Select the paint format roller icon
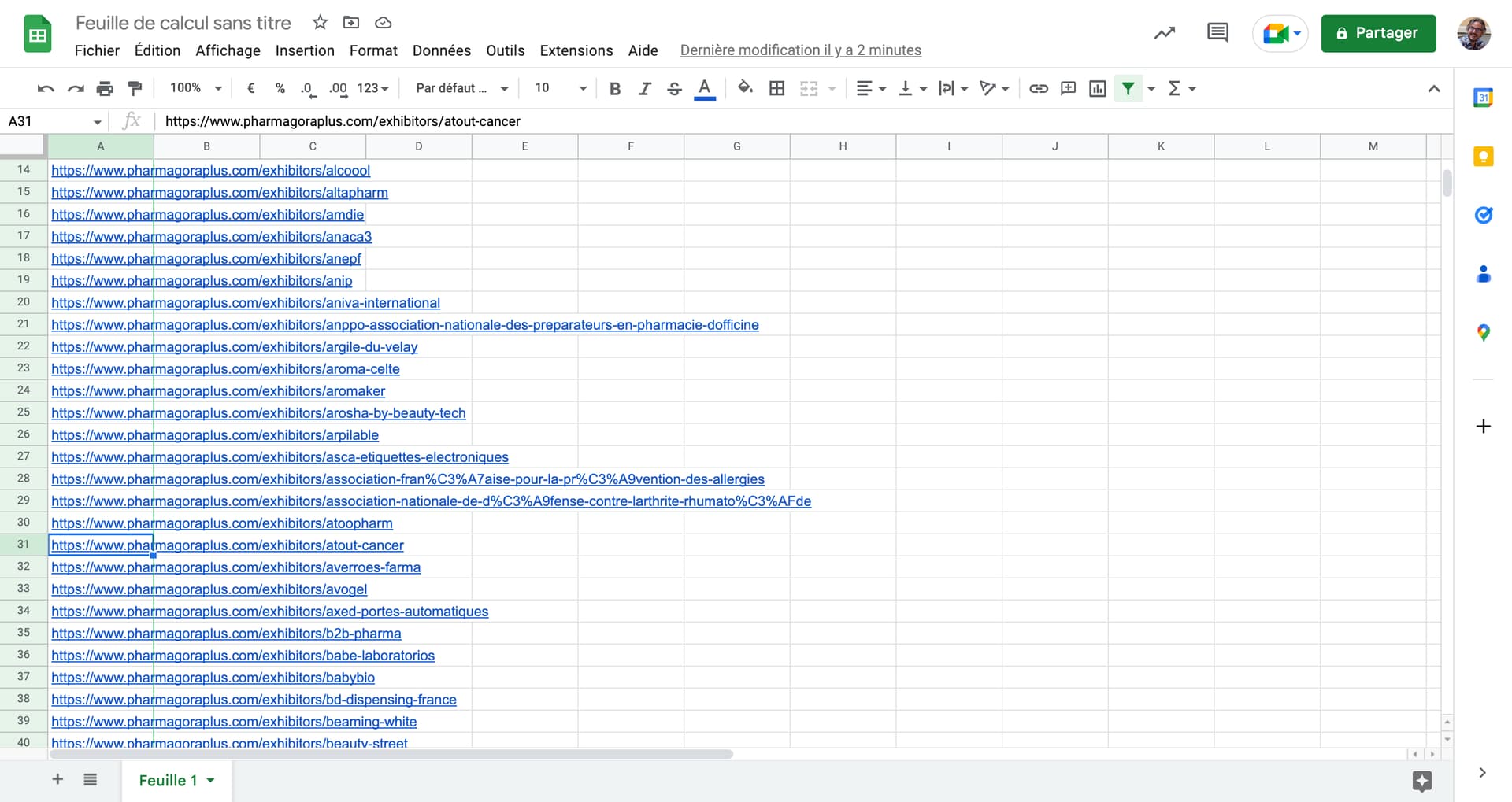 tap(135, 89)
